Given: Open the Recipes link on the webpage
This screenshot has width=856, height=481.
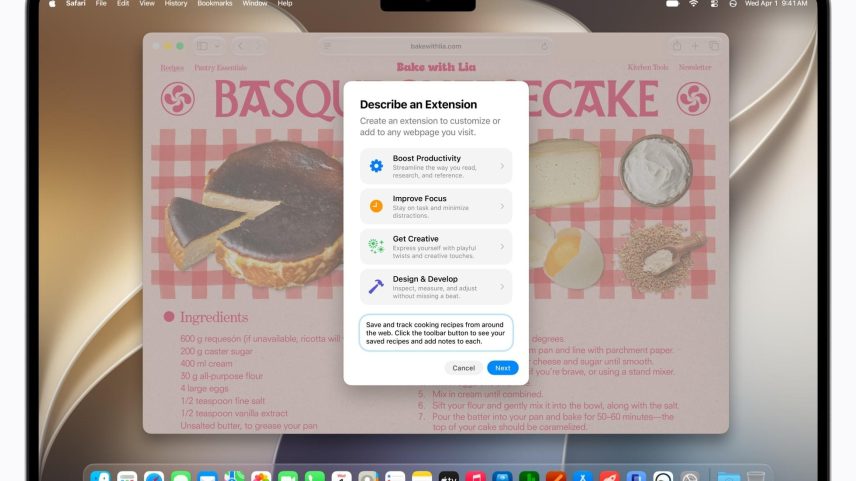Looking at the screenshot, I should (172, 68).
